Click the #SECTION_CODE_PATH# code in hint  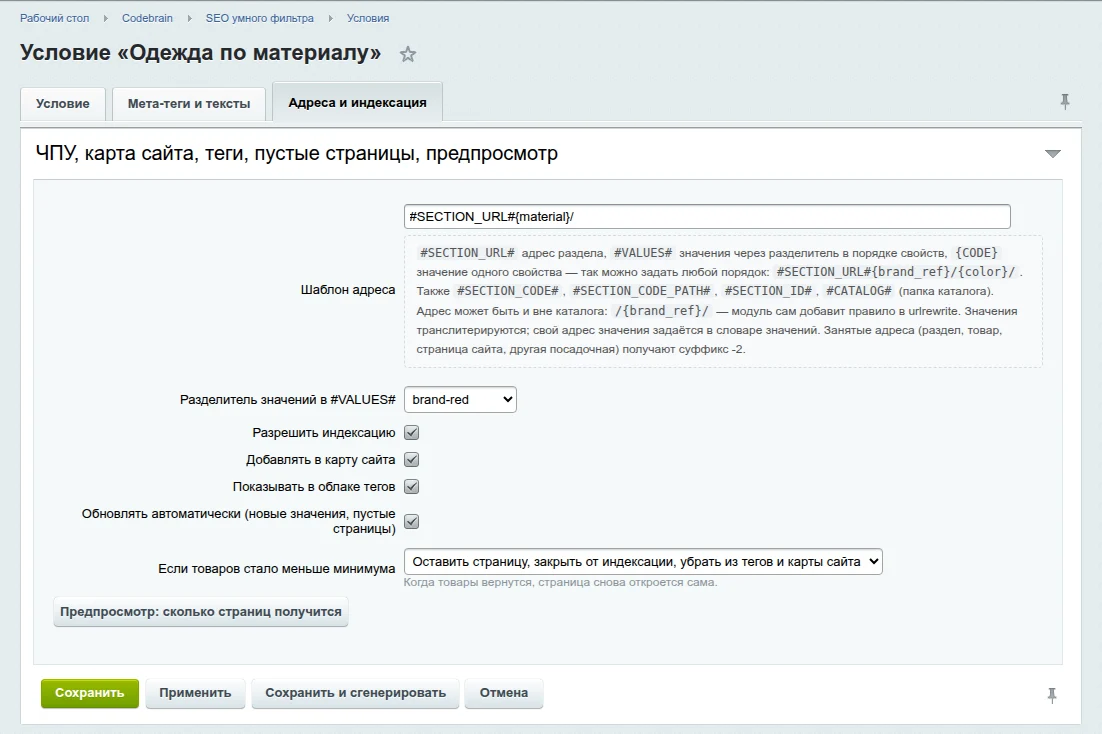(x=641, y=290)
